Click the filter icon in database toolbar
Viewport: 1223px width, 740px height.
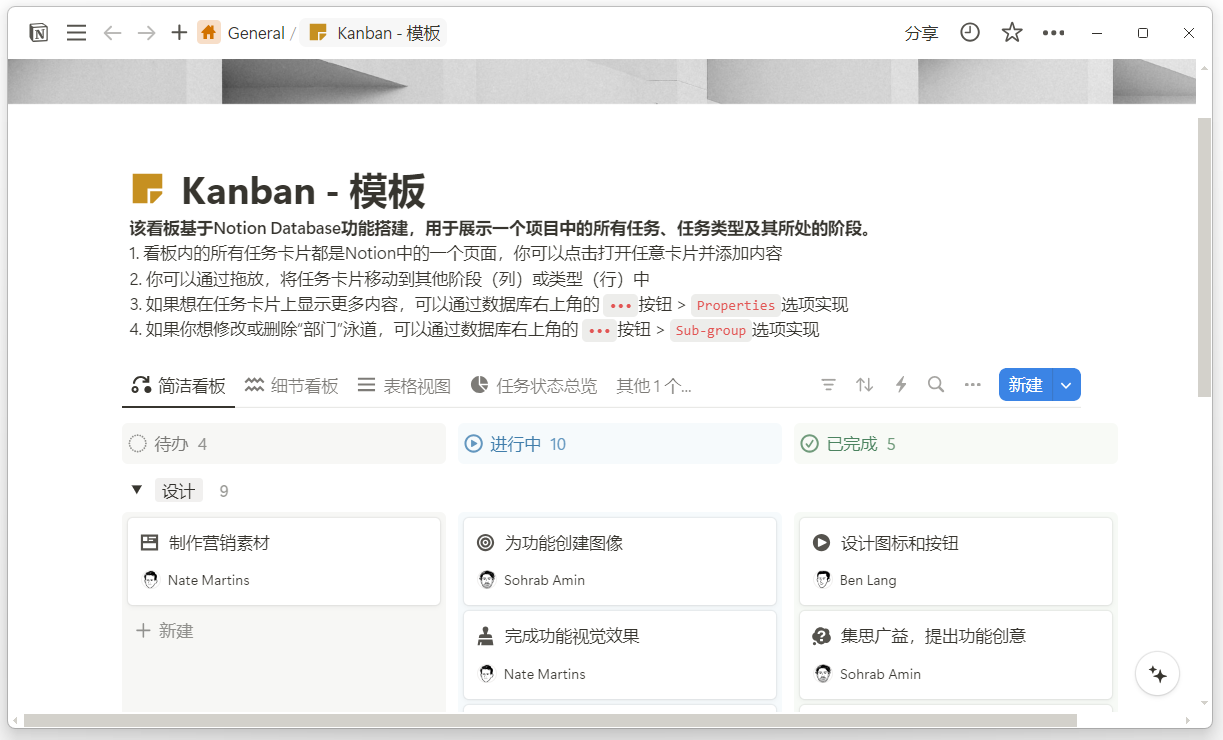pyautogui.click(x=828, y=385)
